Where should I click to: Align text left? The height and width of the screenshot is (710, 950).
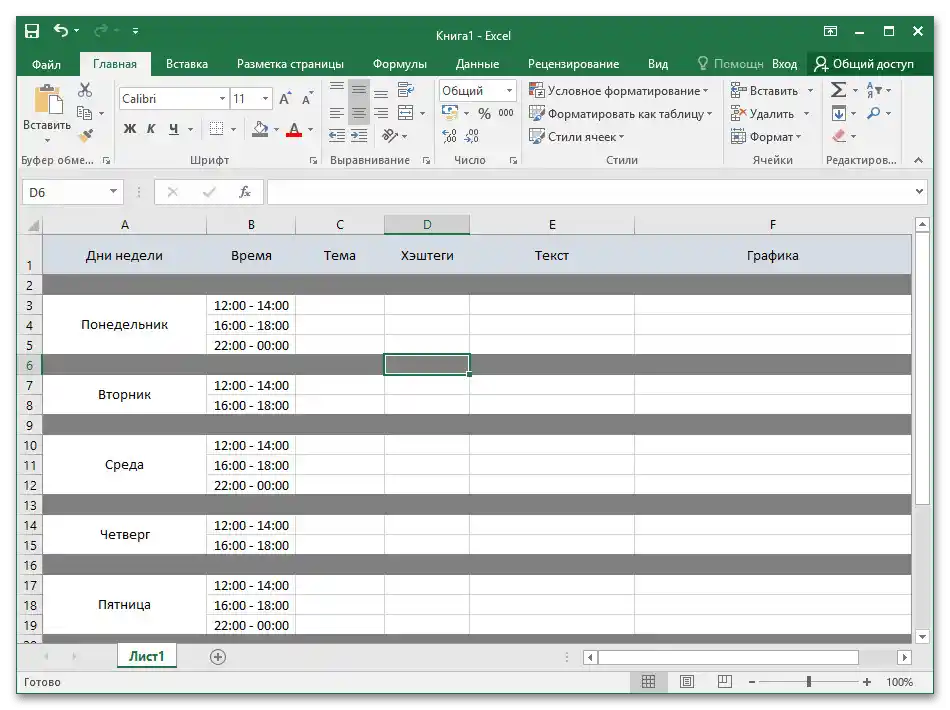pyautogui.click(x=337, y=113)
